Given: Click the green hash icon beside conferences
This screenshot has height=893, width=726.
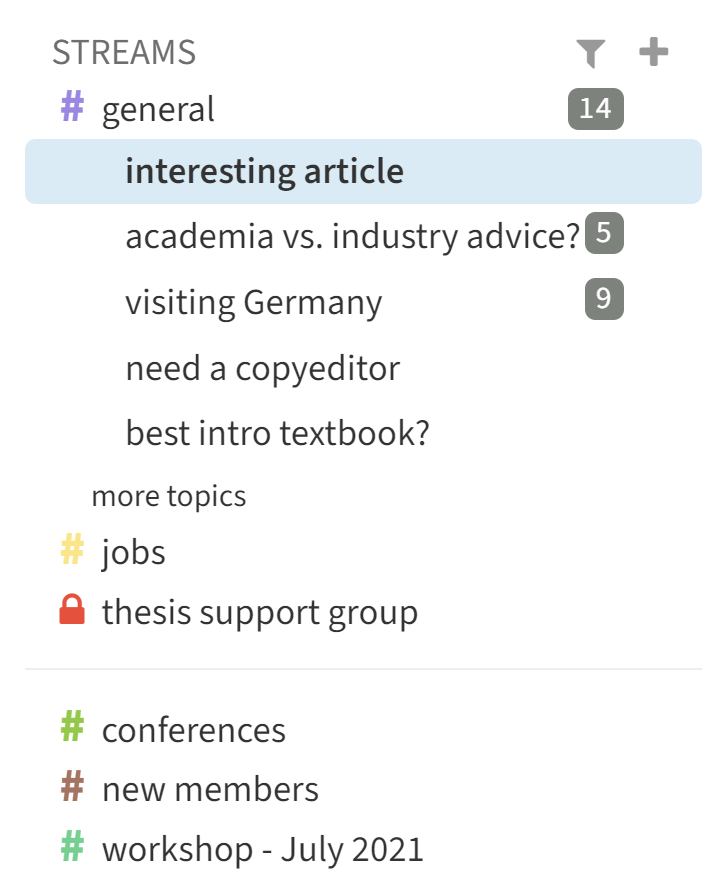Looking at the screenshot, I should [72, 728].
